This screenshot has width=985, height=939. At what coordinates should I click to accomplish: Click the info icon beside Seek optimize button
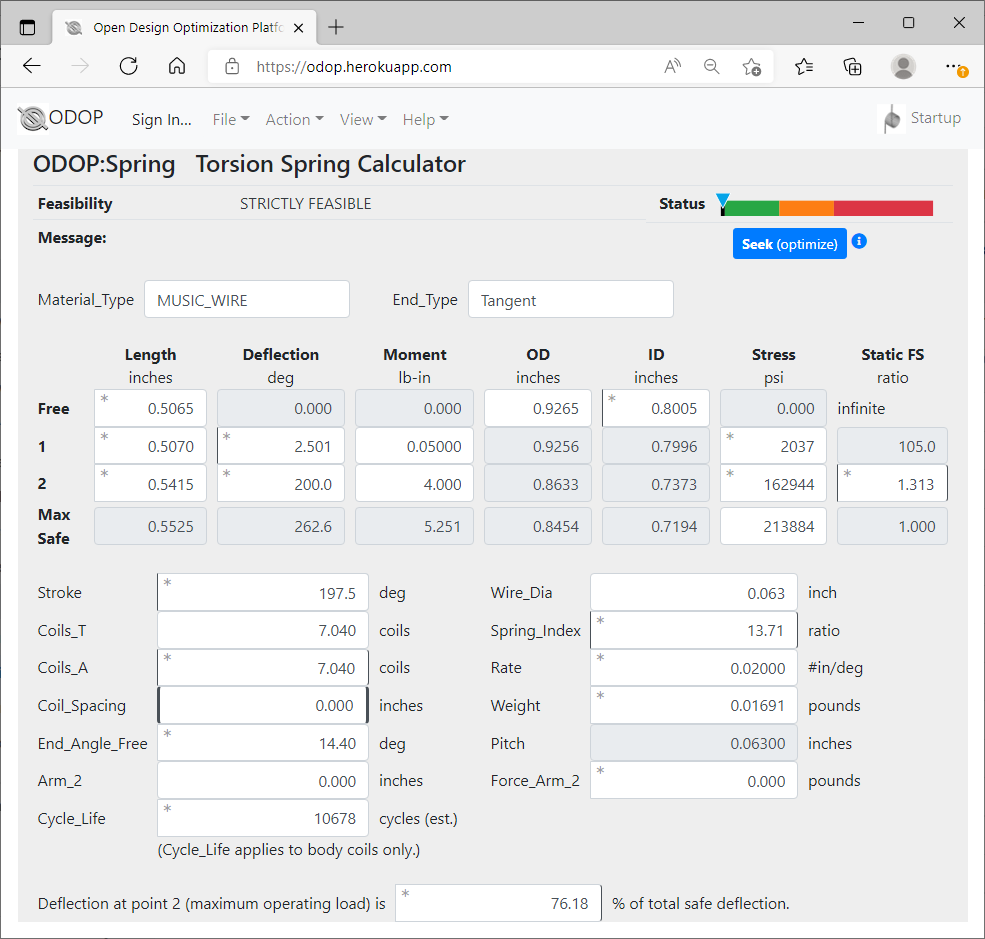(858, 242)
